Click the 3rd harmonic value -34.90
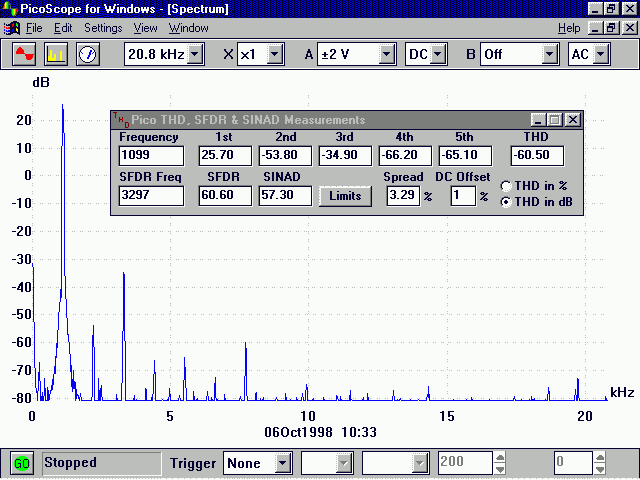Screen dimensions: 640x480 (x=345, y=156)
